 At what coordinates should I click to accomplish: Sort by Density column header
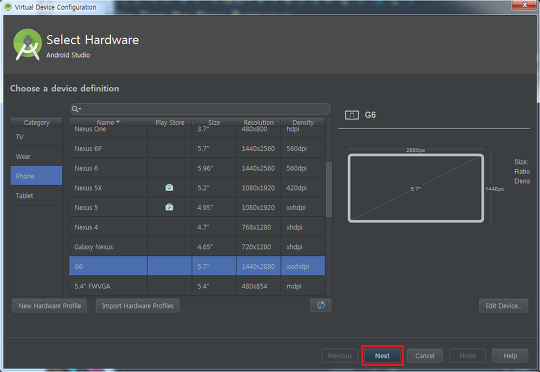coord(303,122)
